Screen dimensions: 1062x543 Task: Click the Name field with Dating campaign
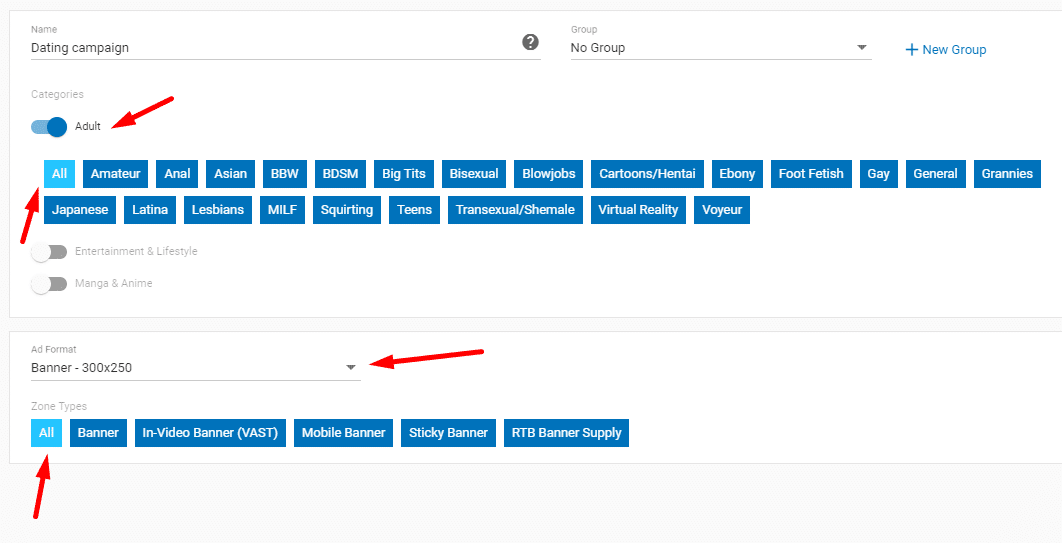pos(270,48)
